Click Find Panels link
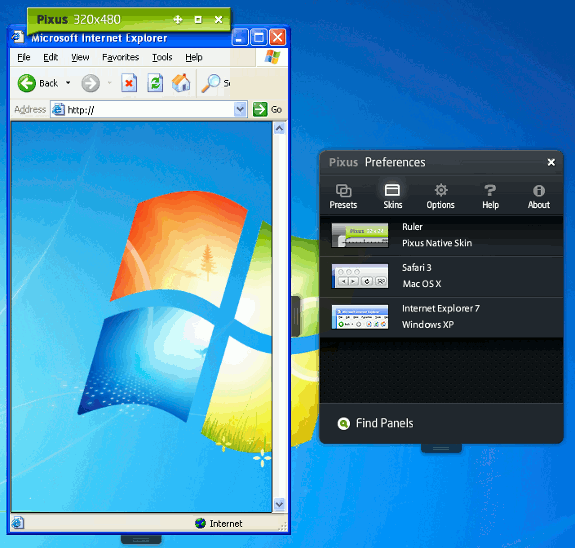This screenshot has width=575, height=548. coord(384,423)
